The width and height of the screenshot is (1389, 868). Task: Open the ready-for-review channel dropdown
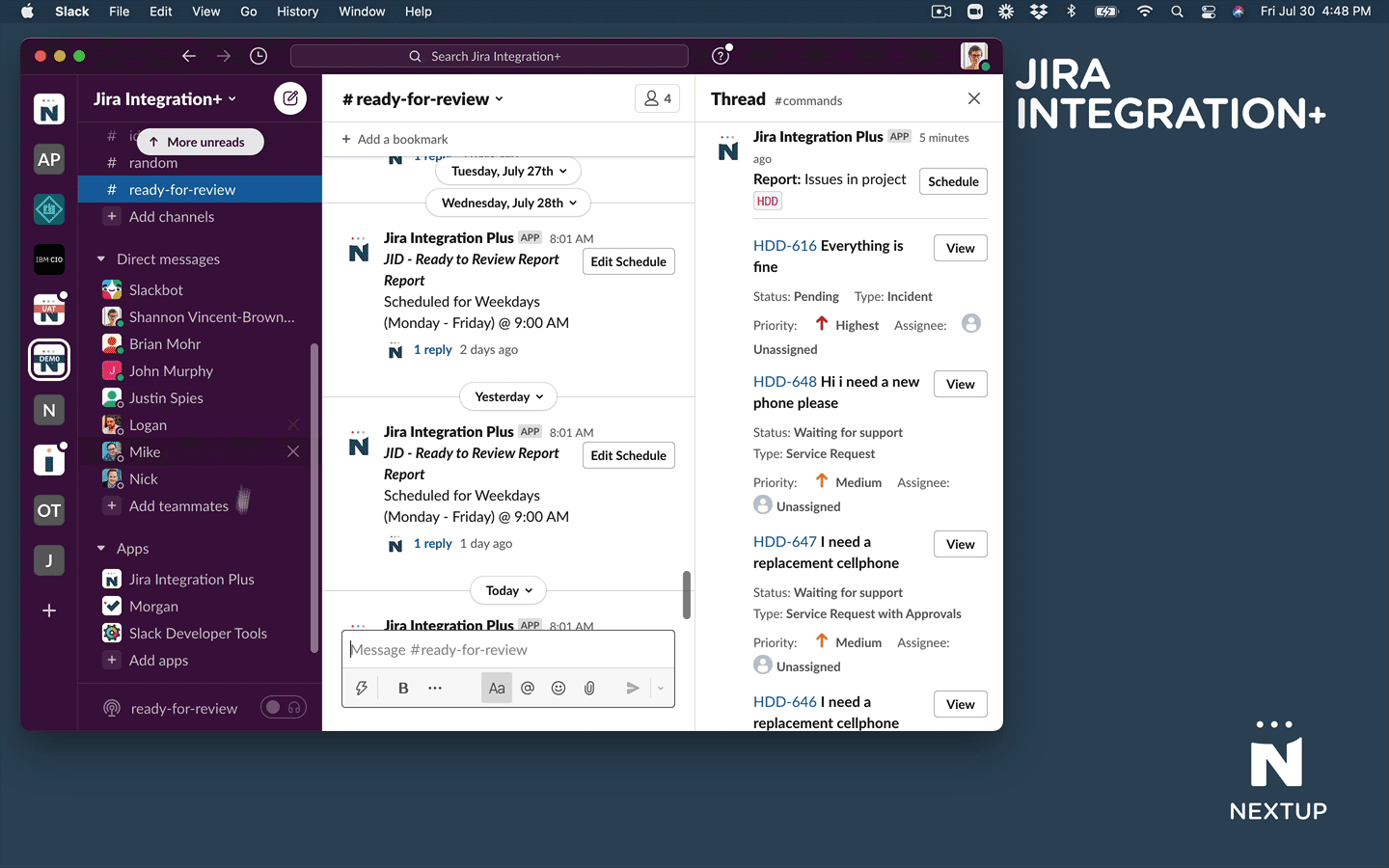point(423,98)
